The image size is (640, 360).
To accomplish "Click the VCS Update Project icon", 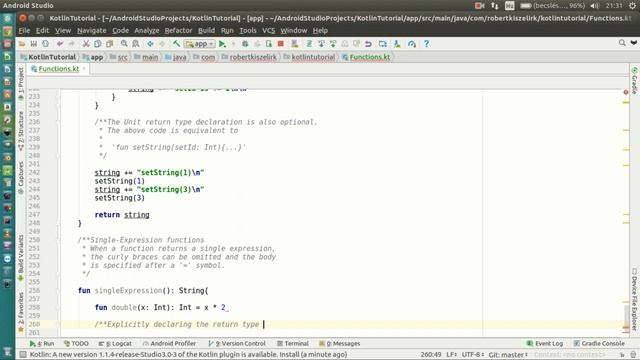I will [x=321, y=44].
